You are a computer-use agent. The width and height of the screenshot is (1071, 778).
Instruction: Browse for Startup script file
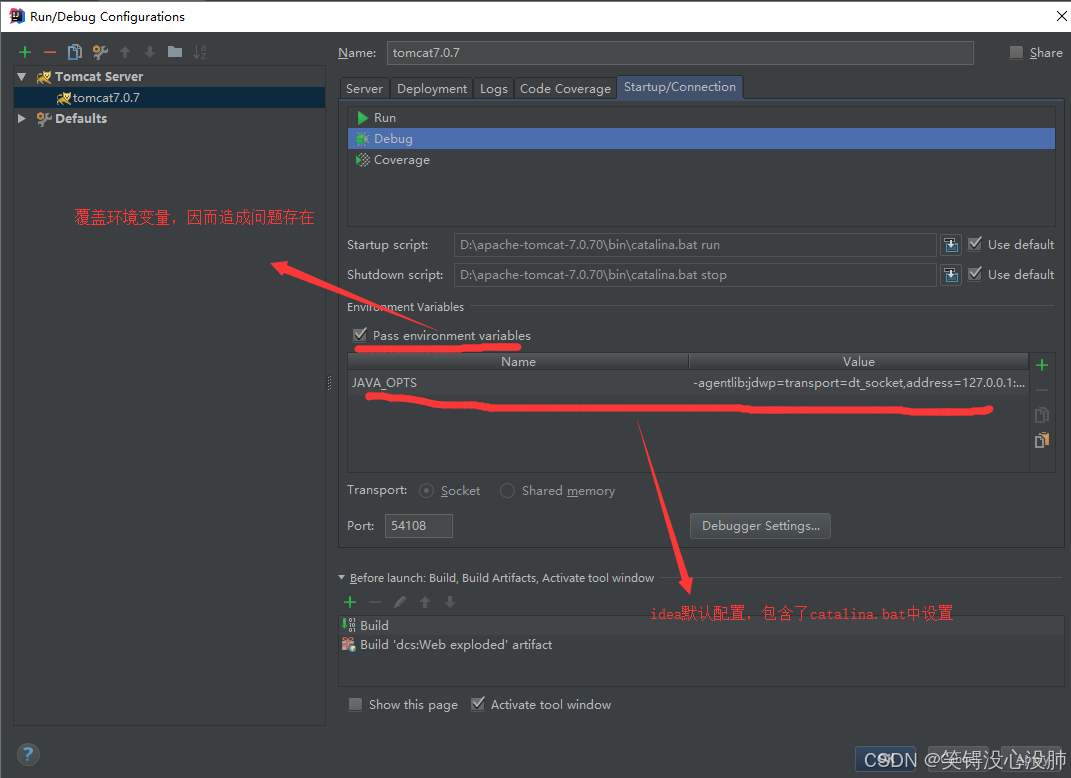click(x=950, y=245)
